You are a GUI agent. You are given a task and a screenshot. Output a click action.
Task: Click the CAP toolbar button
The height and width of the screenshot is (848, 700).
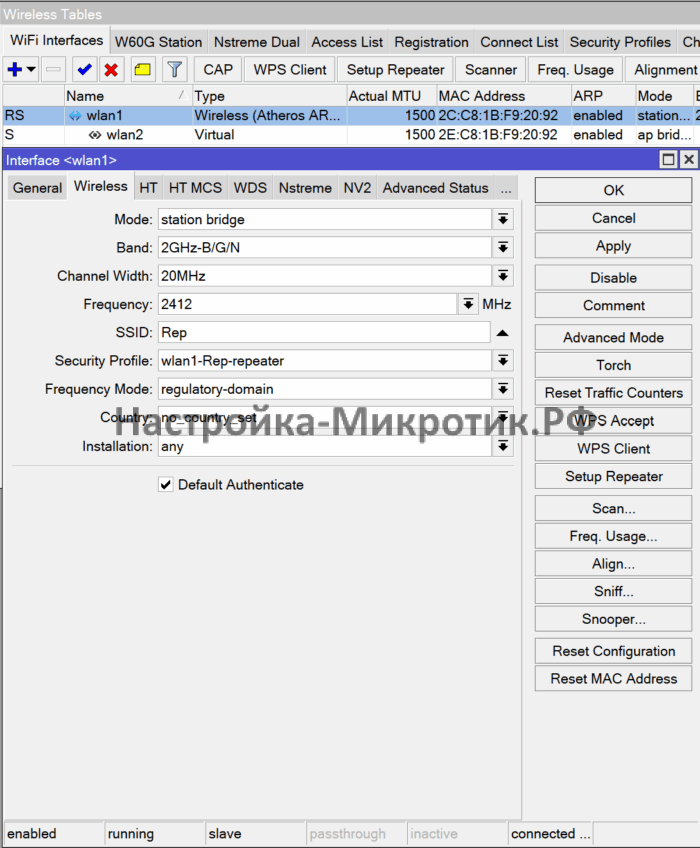coord(218,70)
